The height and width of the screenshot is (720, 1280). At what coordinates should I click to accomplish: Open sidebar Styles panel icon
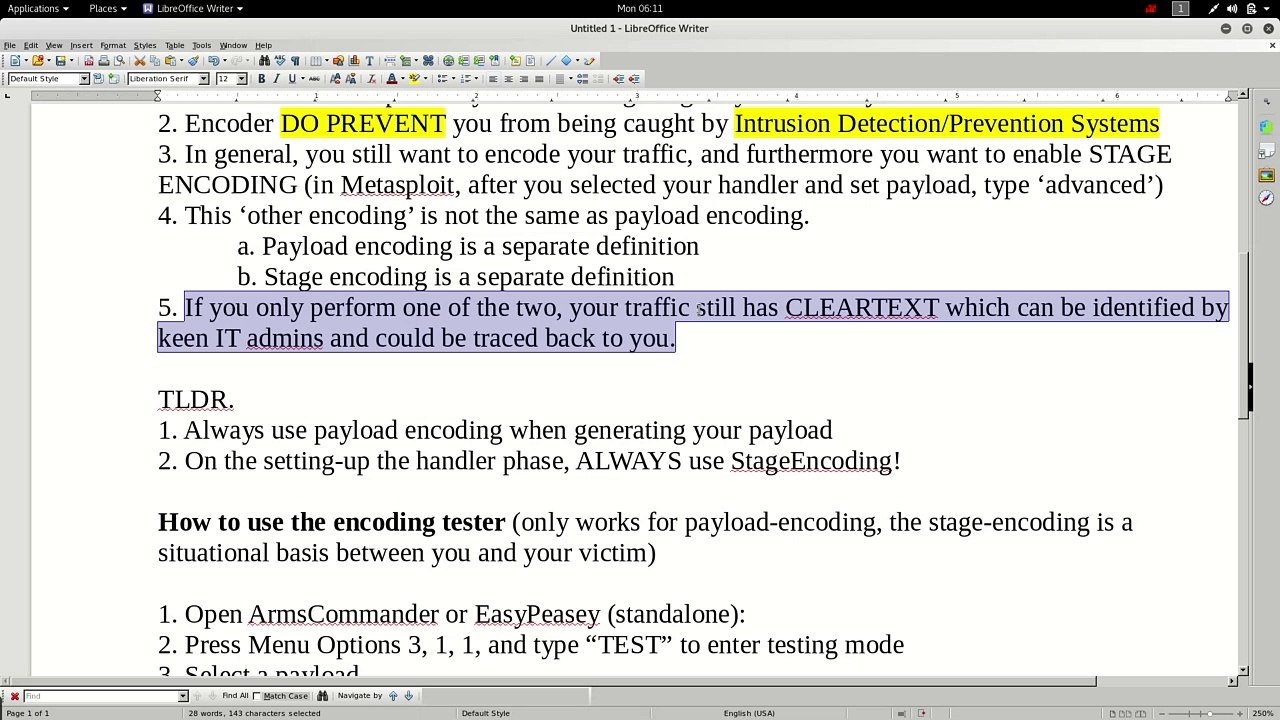click(x=1266, y=151)
